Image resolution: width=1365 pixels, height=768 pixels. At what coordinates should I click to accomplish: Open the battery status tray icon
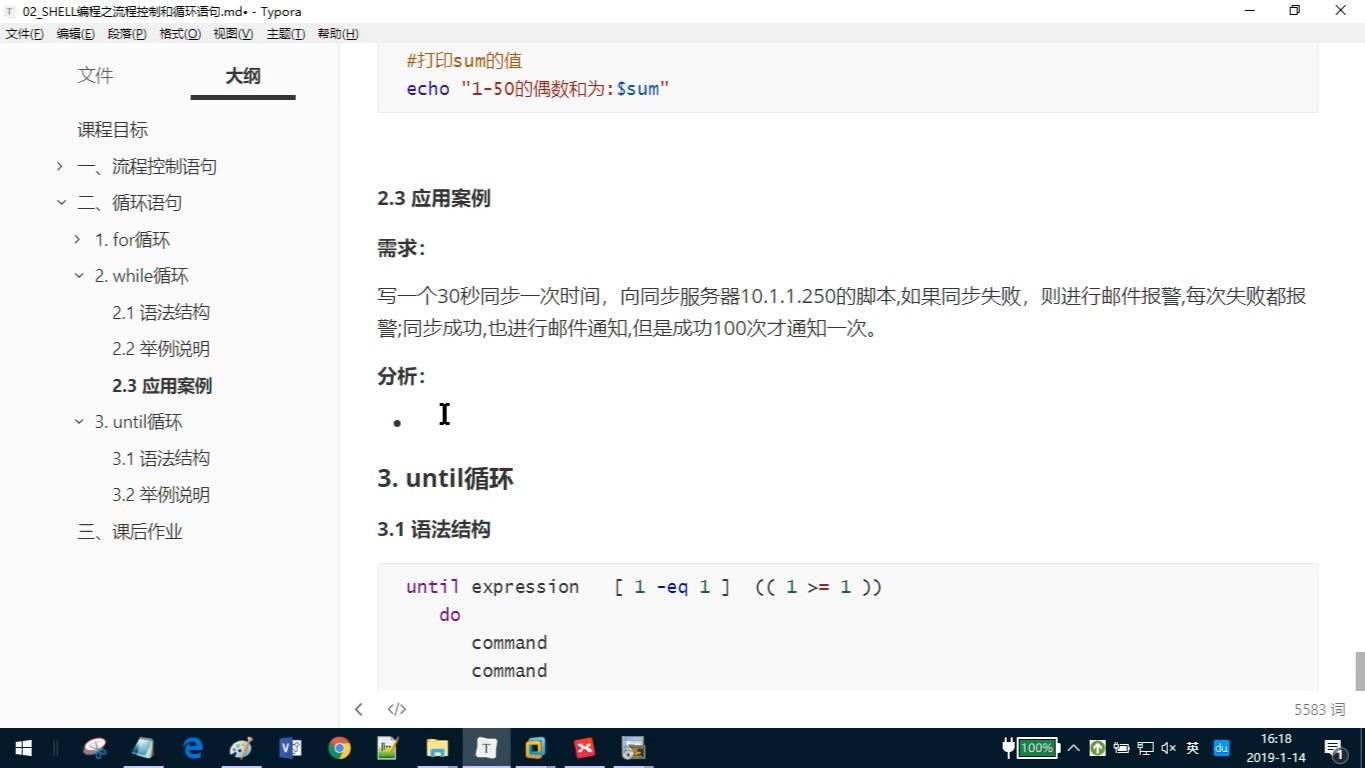(x=1121, y=748)
